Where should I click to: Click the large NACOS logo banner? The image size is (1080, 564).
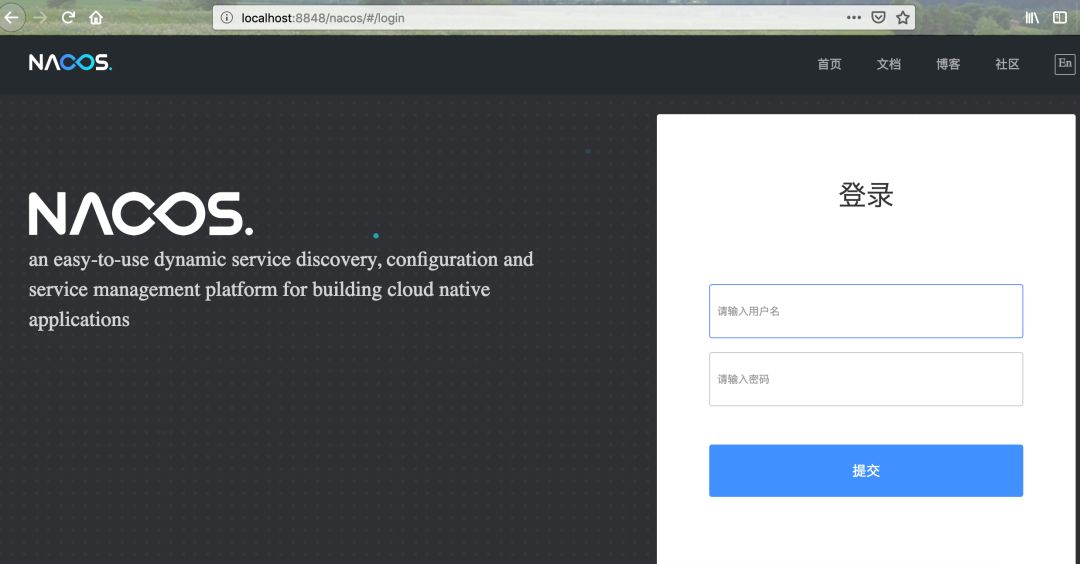141,213
